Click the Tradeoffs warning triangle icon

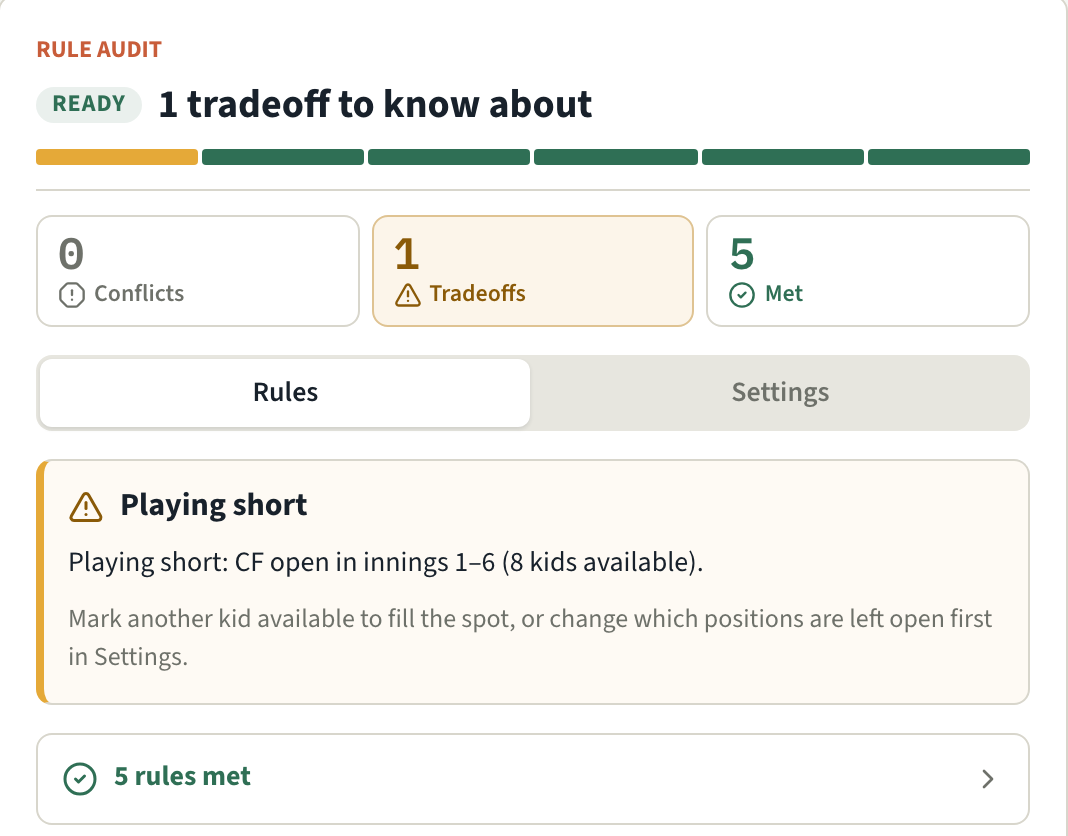[x=407, y=295]
